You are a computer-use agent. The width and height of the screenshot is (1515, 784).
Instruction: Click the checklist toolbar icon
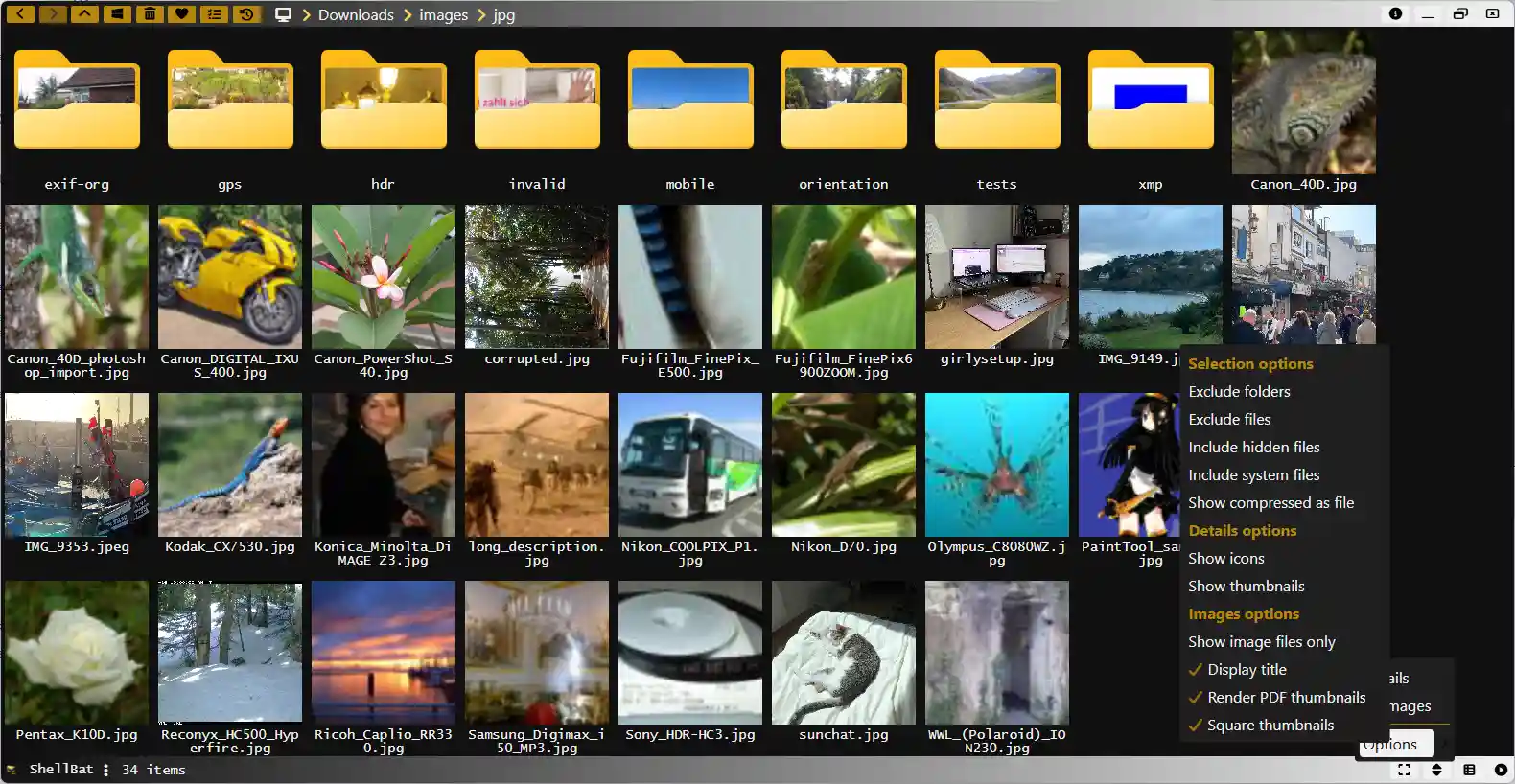click(x=215, y=13)
